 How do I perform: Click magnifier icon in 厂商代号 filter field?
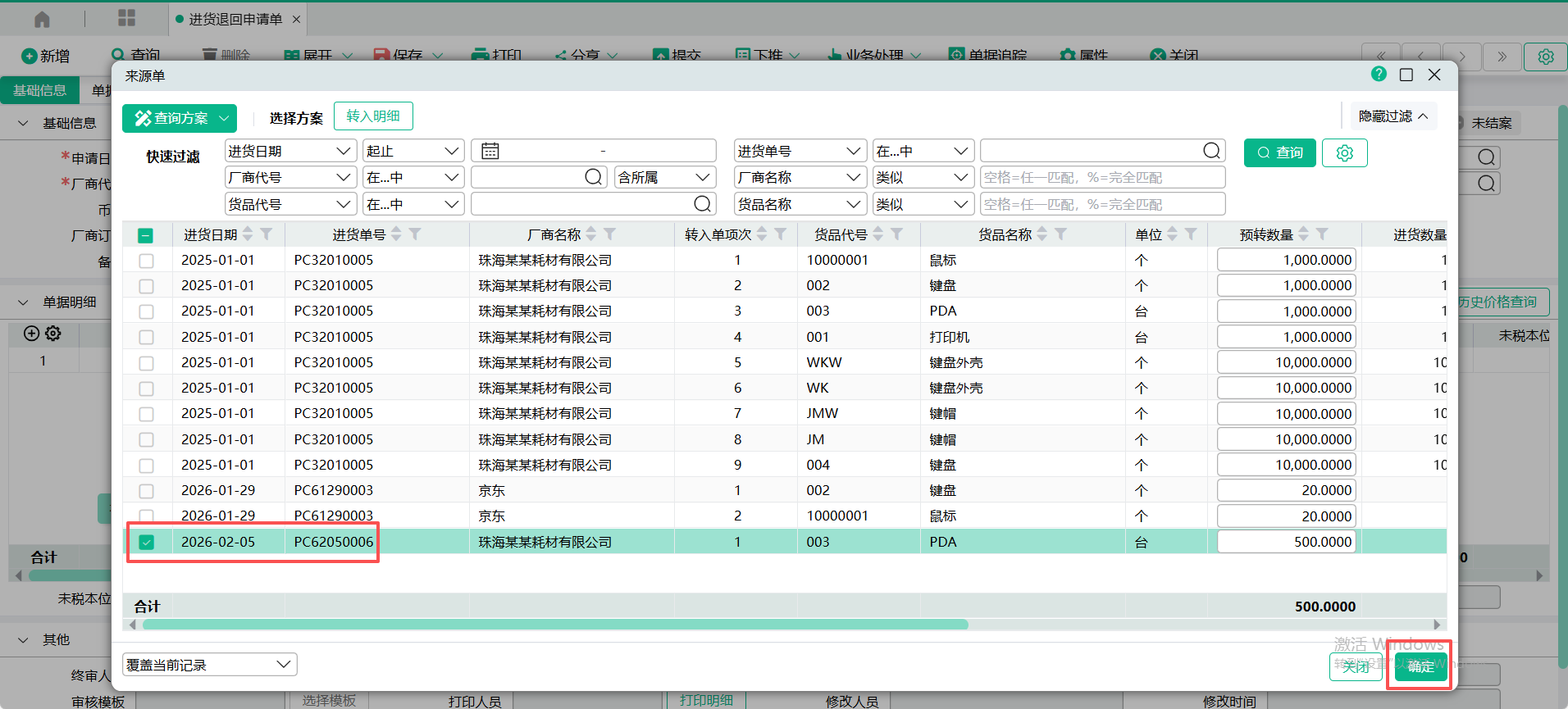[593, 177]
